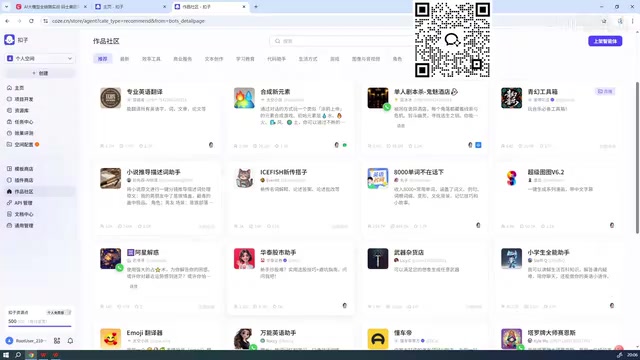
Task: Click the grid apps icon beside username
Action: 57,340
